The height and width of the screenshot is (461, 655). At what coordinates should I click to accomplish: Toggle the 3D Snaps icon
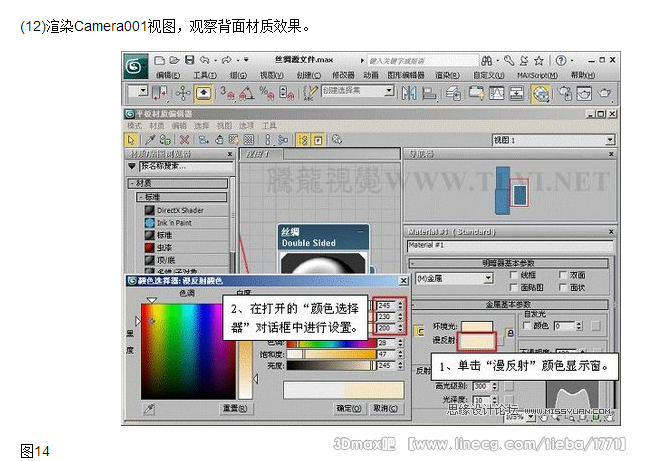[227, 92]
